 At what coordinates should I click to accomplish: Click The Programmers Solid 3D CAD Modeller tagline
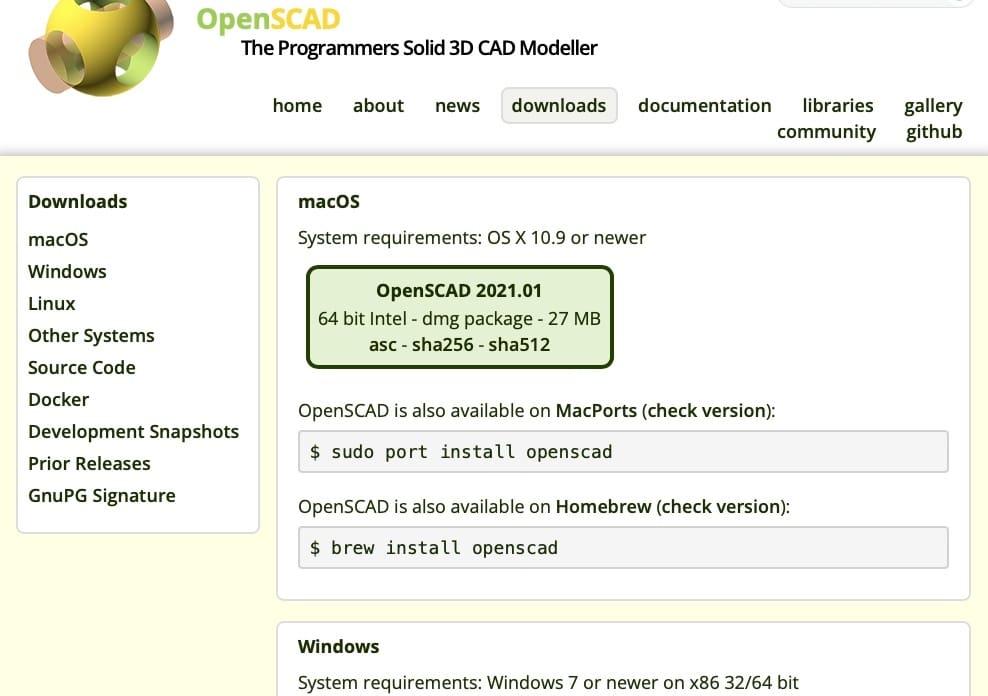point(419,48)
